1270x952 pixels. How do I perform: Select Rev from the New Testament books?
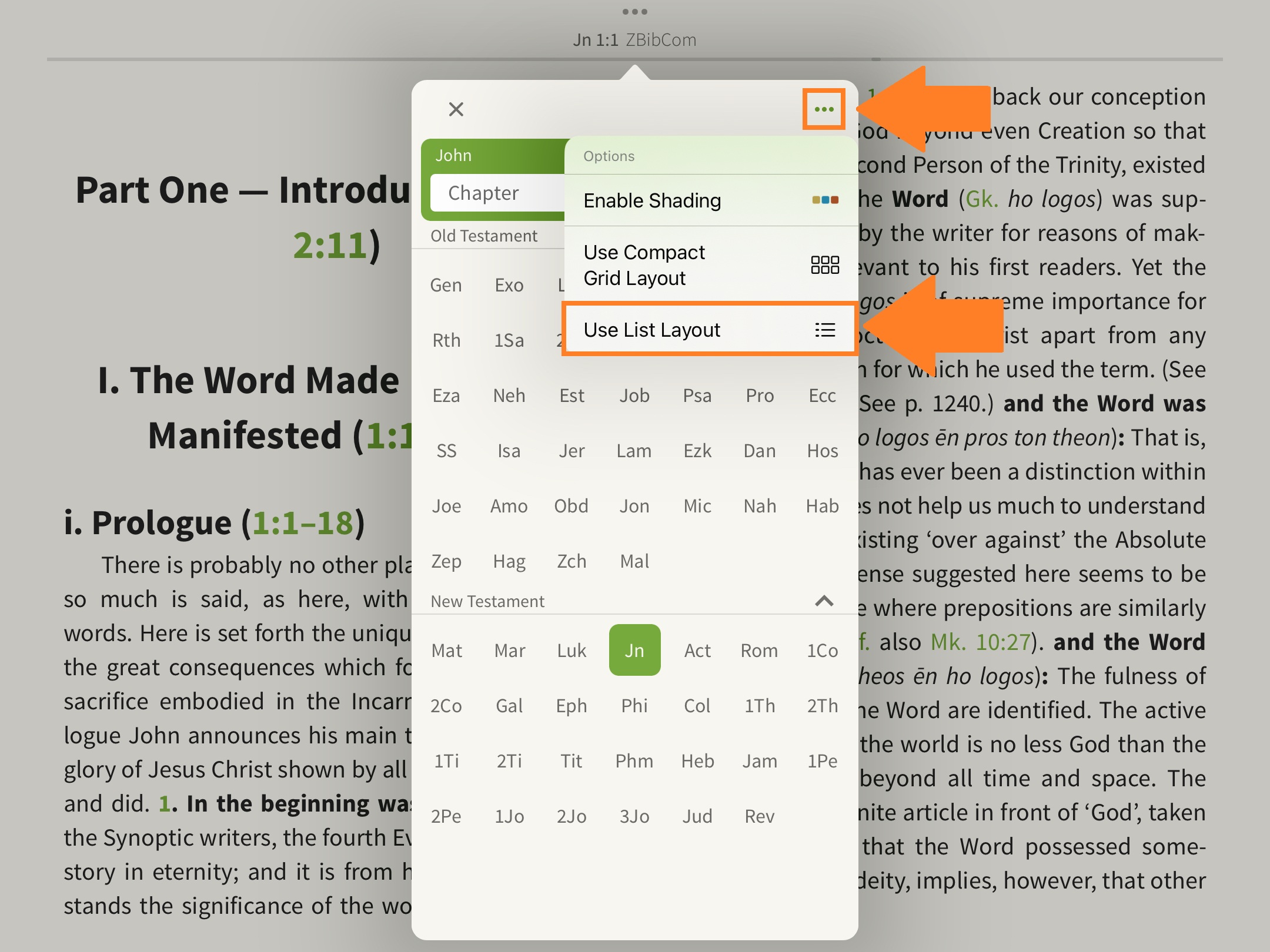point(760,816)
